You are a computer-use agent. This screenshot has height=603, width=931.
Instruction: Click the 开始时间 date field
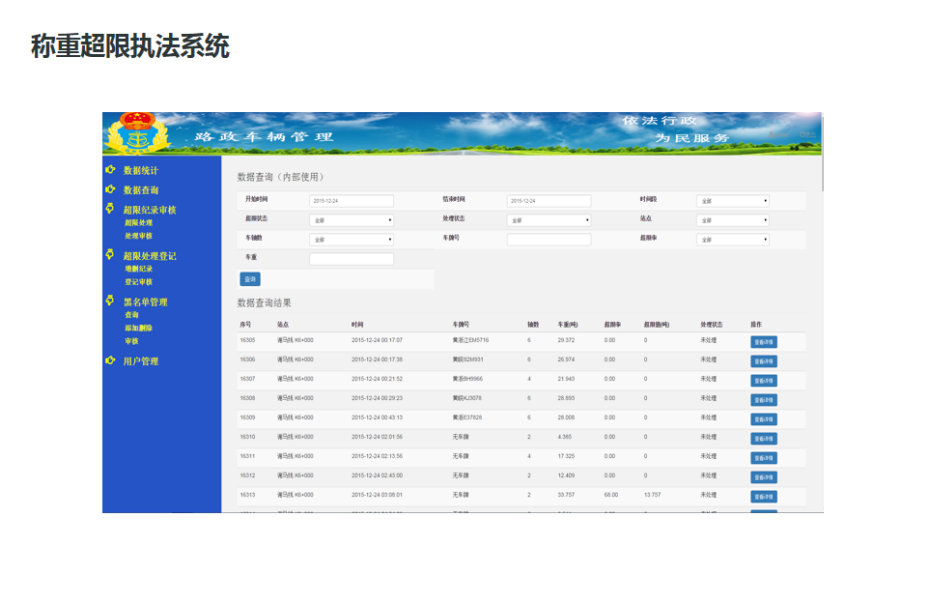coord(351,201)
